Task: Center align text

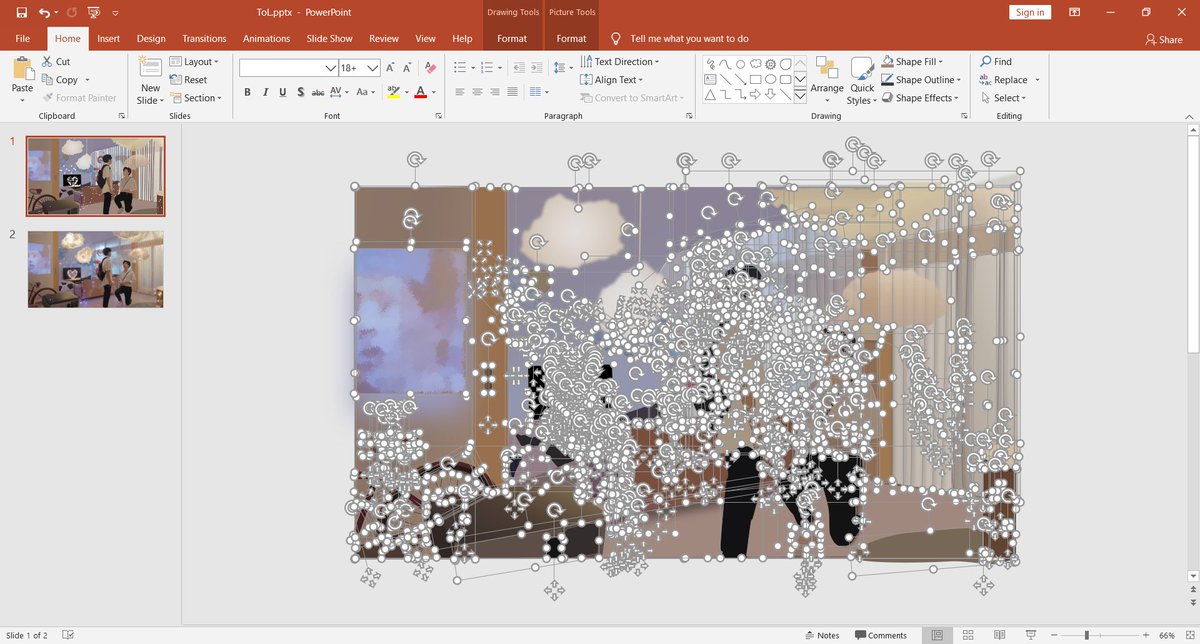Action: 477,92
